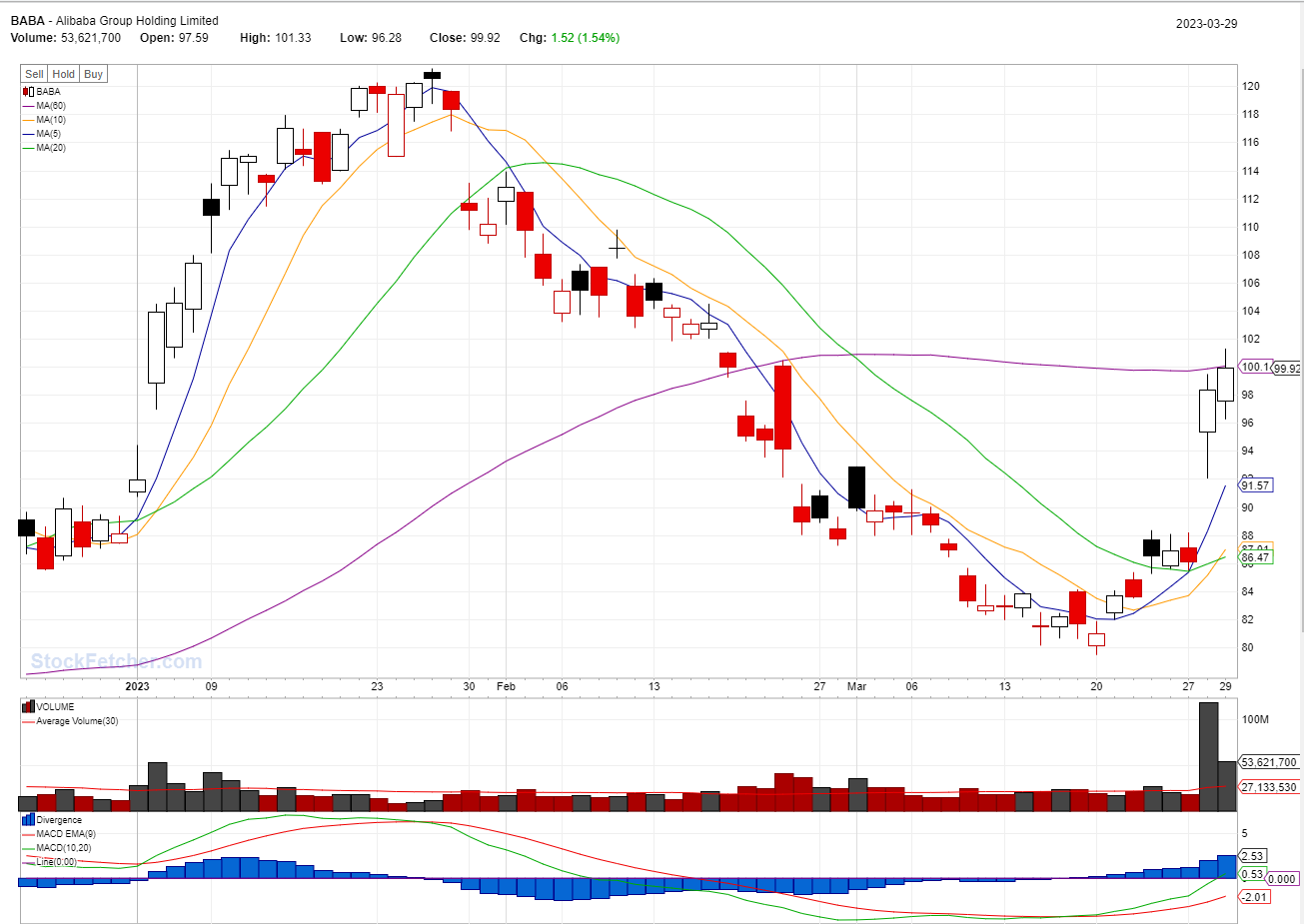
Task: Click the chart title BABA - Alibaba Group Holding Limited
Action: (115, 20)
